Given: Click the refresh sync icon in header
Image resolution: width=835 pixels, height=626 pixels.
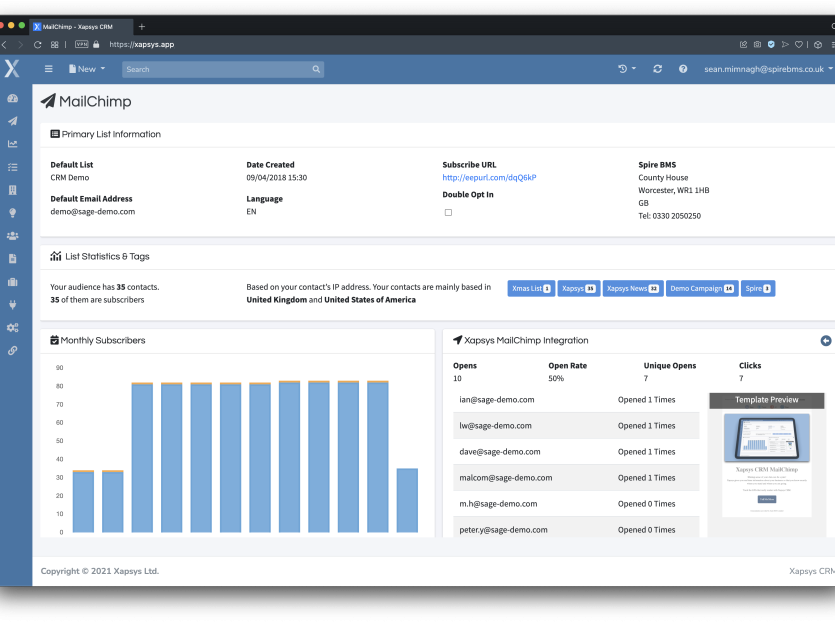Looking at the screenshot, I should (x=658, y=69).
